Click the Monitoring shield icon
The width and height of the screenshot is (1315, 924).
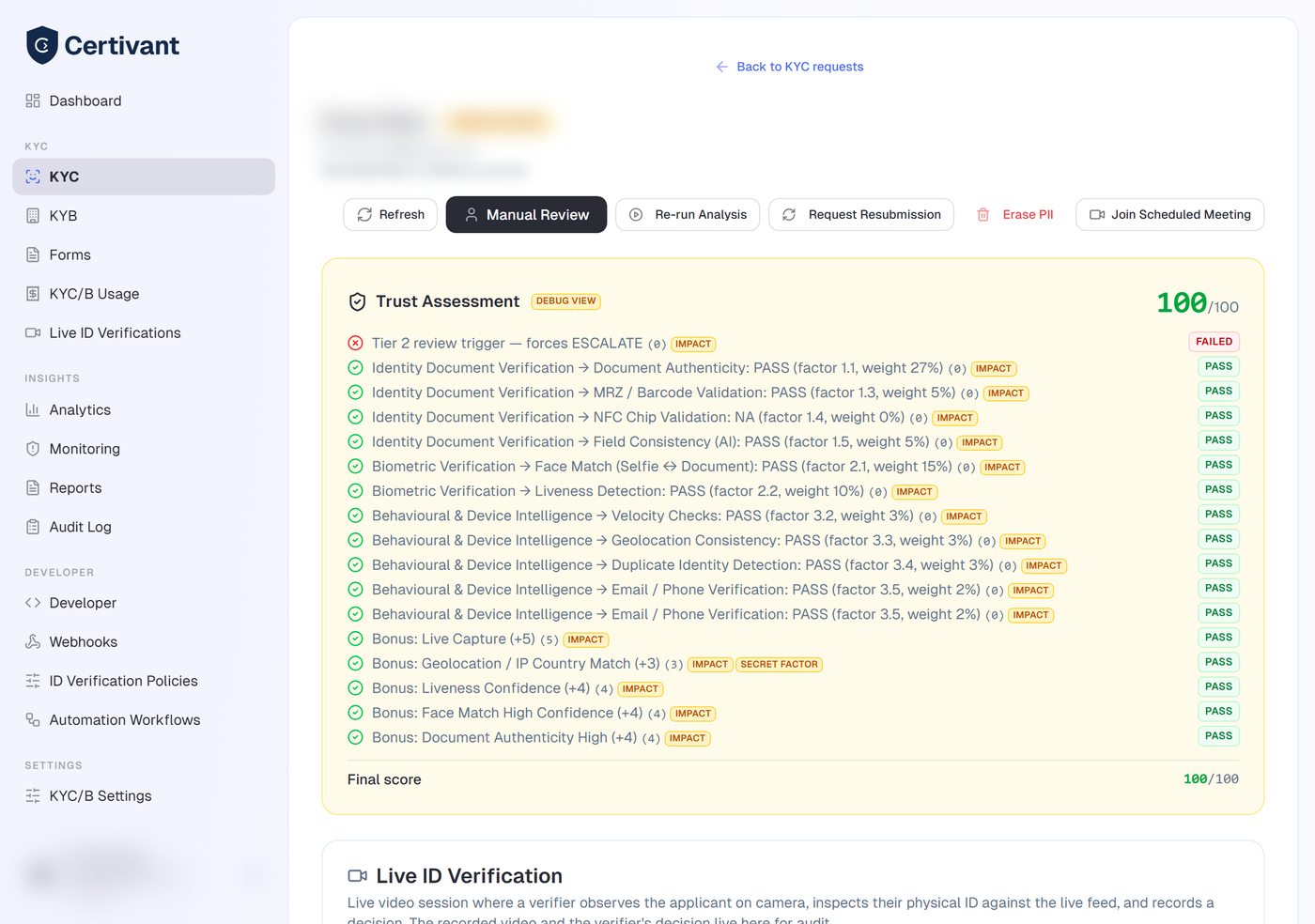tap(33, 449)
